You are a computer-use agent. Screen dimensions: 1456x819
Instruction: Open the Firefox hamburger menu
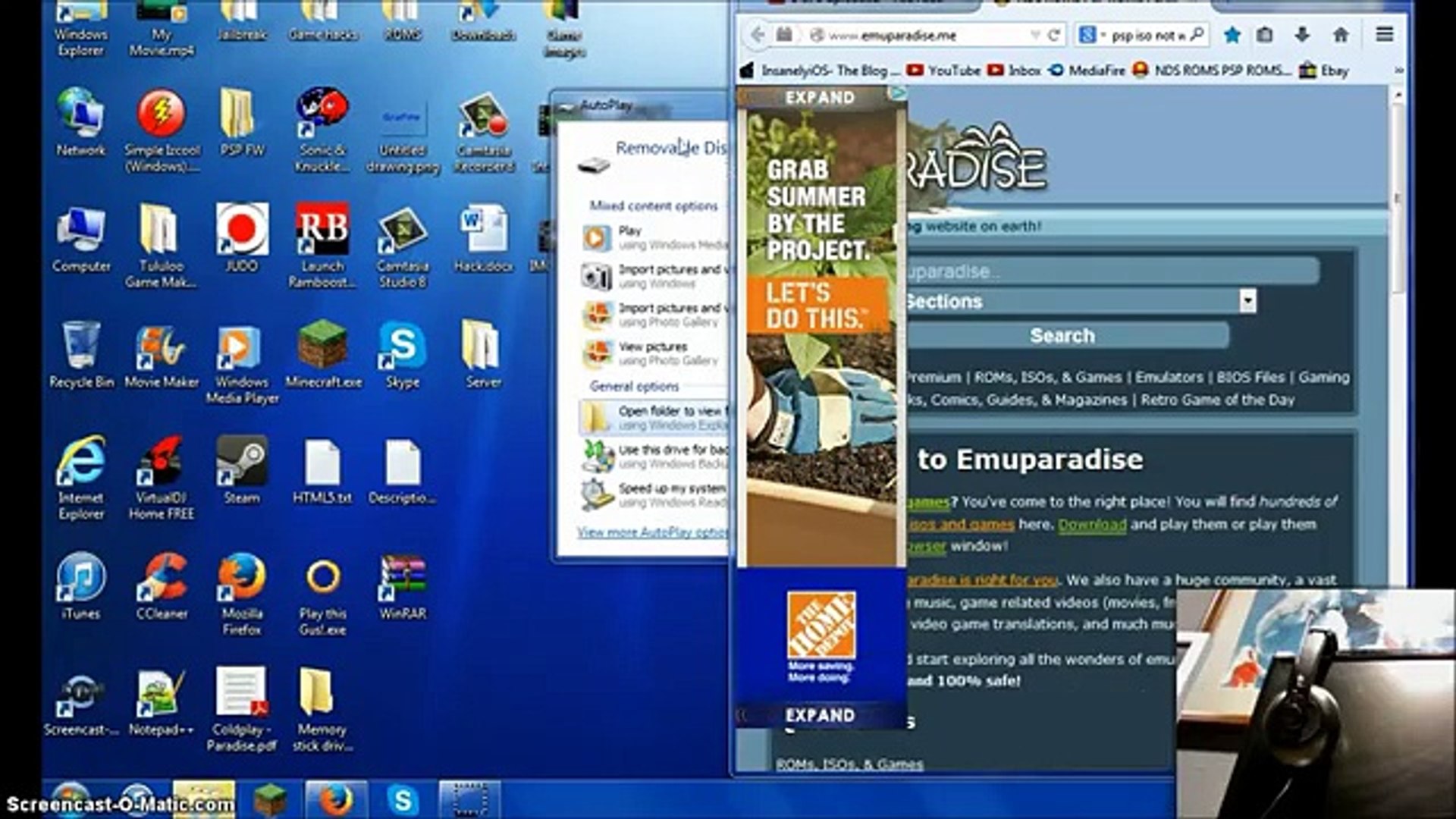tap(1384, 35)
